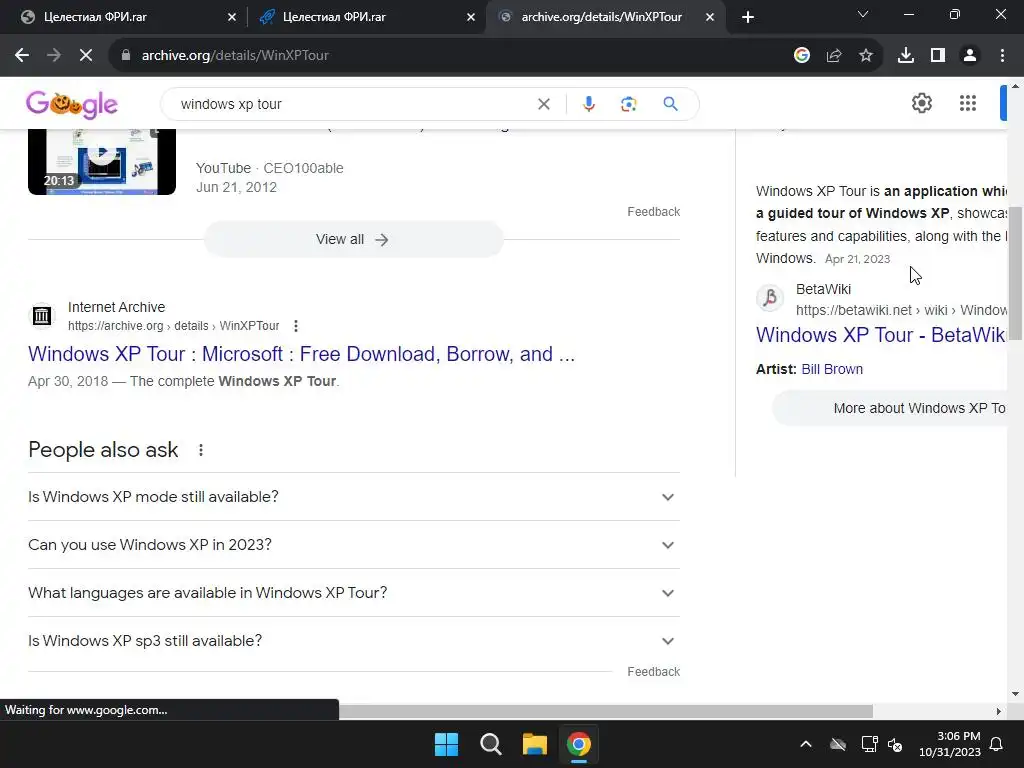Search by voice microphone
Image resolution: width=1024 pixels, height=768 pixels.
click(588, 104)
